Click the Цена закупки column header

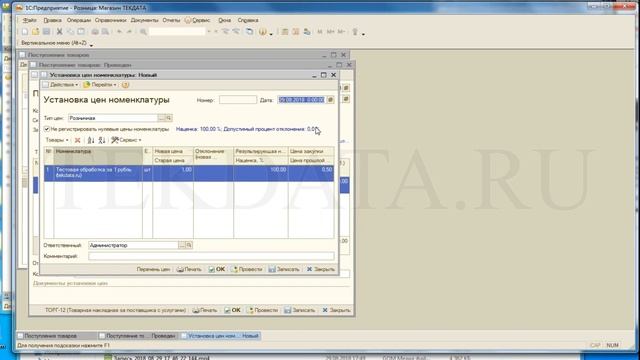(311, 151)
